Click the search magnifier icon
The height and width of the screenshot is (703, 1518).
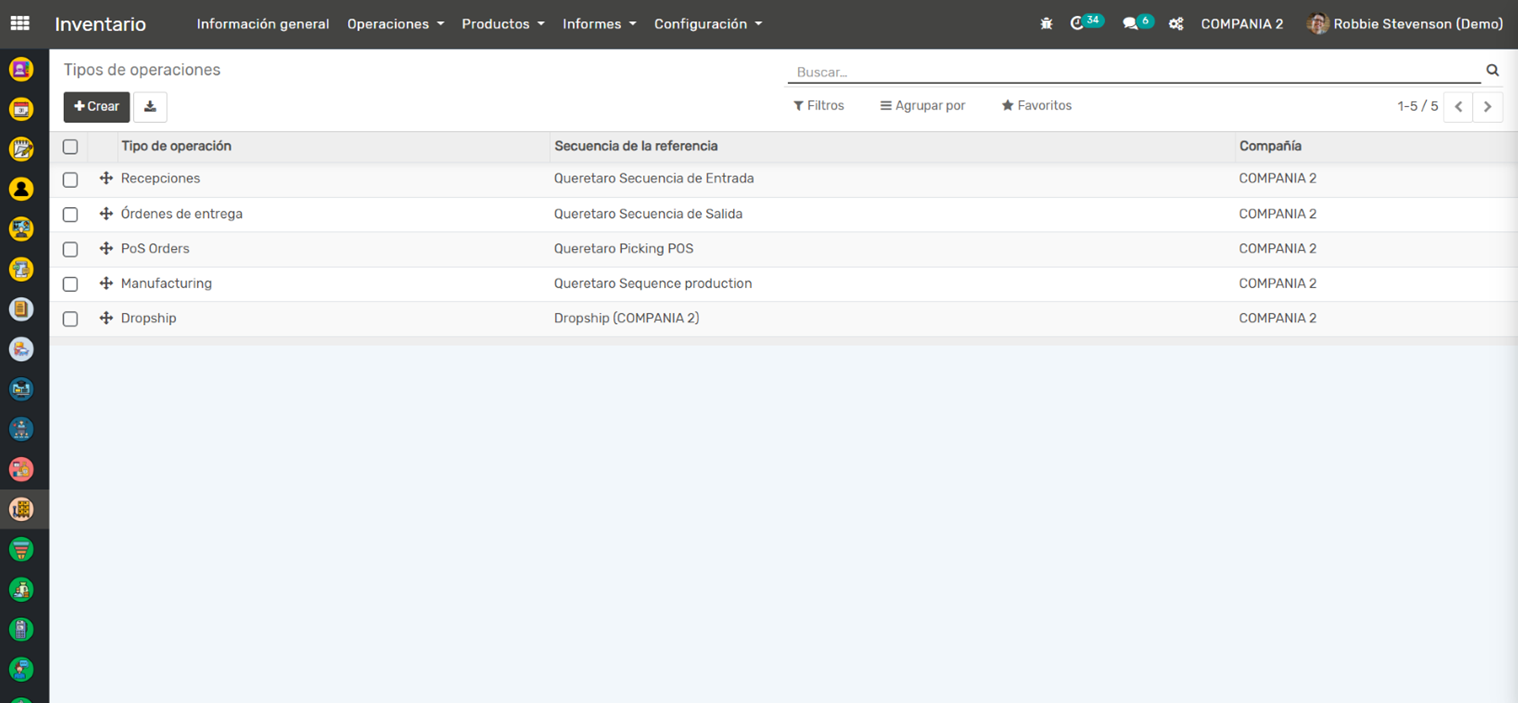point(1492,71)
